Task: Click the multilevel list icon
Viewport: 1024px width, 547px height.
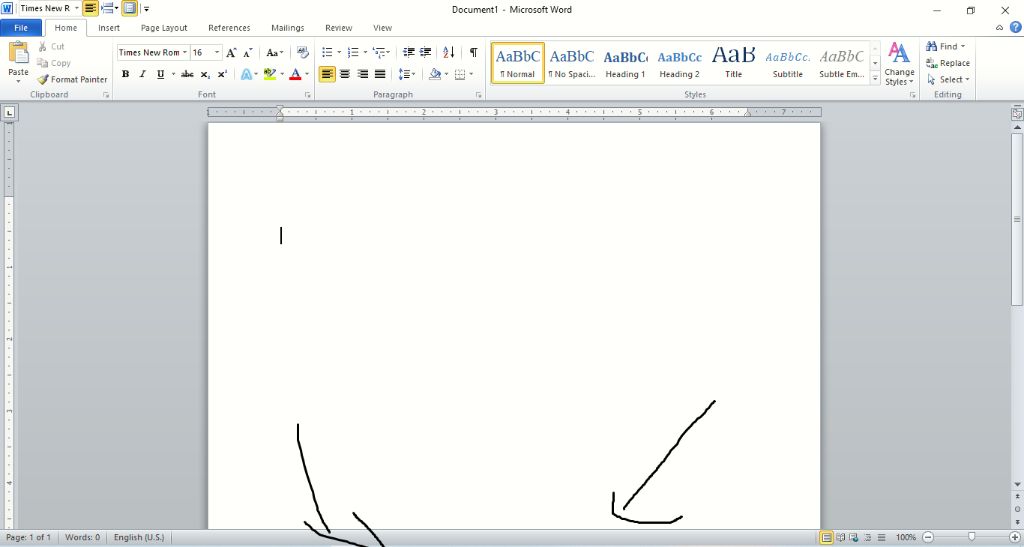Action: pyautogui.click(x=379, y=52)
